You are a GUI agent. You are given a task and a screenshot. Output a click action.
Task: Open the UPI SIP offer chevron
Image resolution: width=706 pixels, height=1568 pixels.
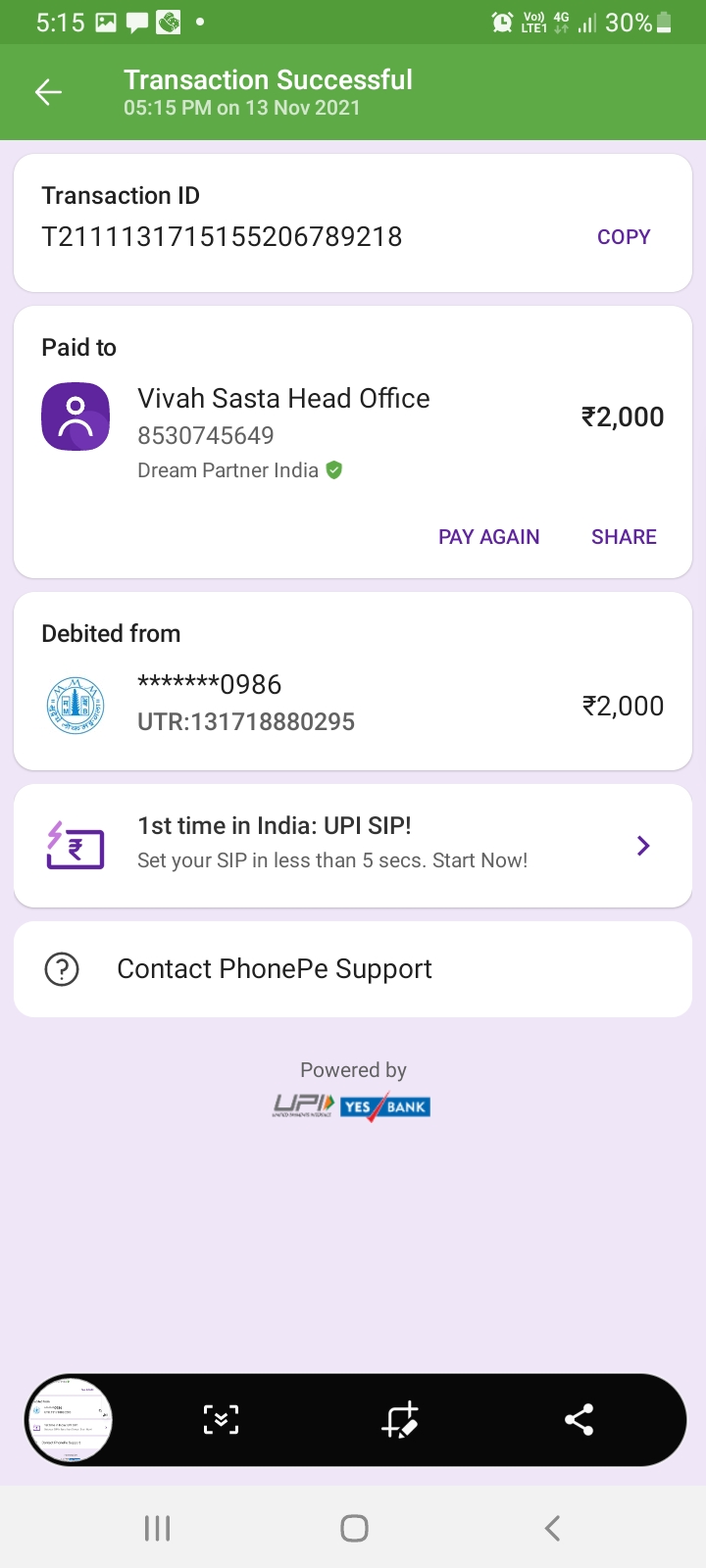coord(643,846)
